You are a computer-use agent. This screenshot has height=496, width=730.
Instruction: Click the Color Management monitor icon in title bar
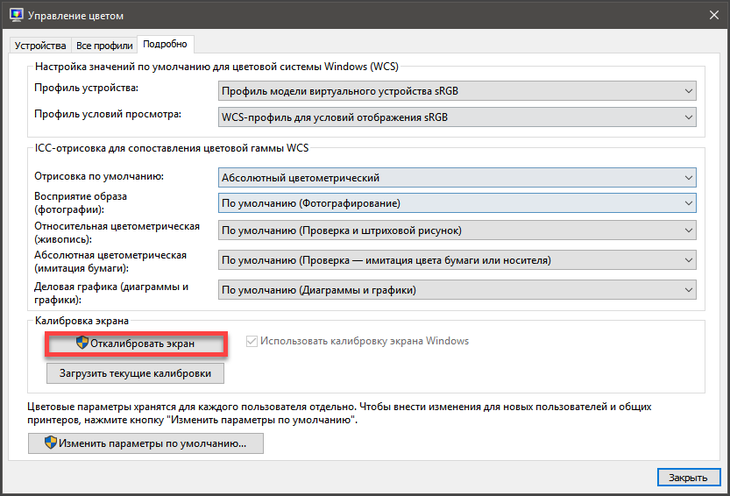(x=16, y=15)
